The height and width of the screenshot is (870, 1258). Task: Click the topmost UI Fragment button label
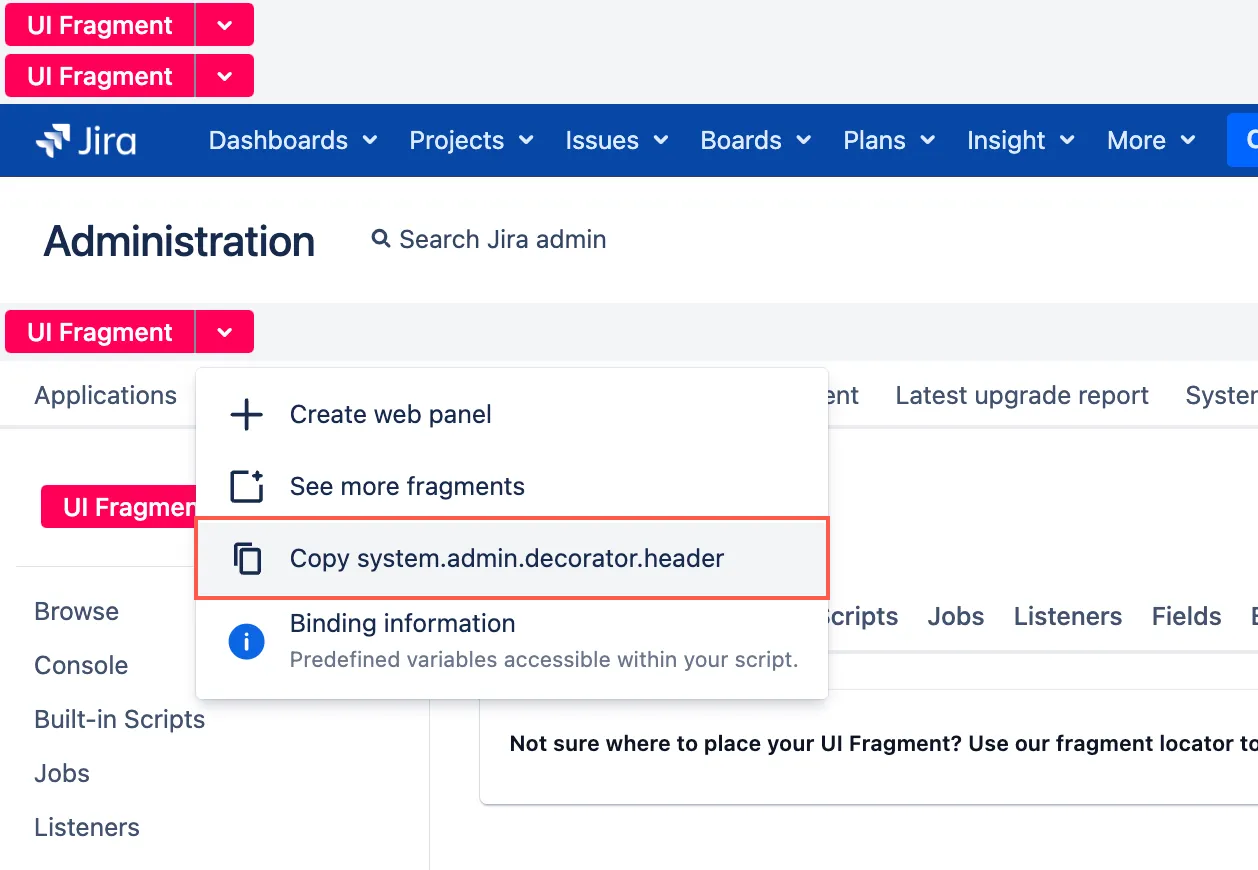point(100,25)
